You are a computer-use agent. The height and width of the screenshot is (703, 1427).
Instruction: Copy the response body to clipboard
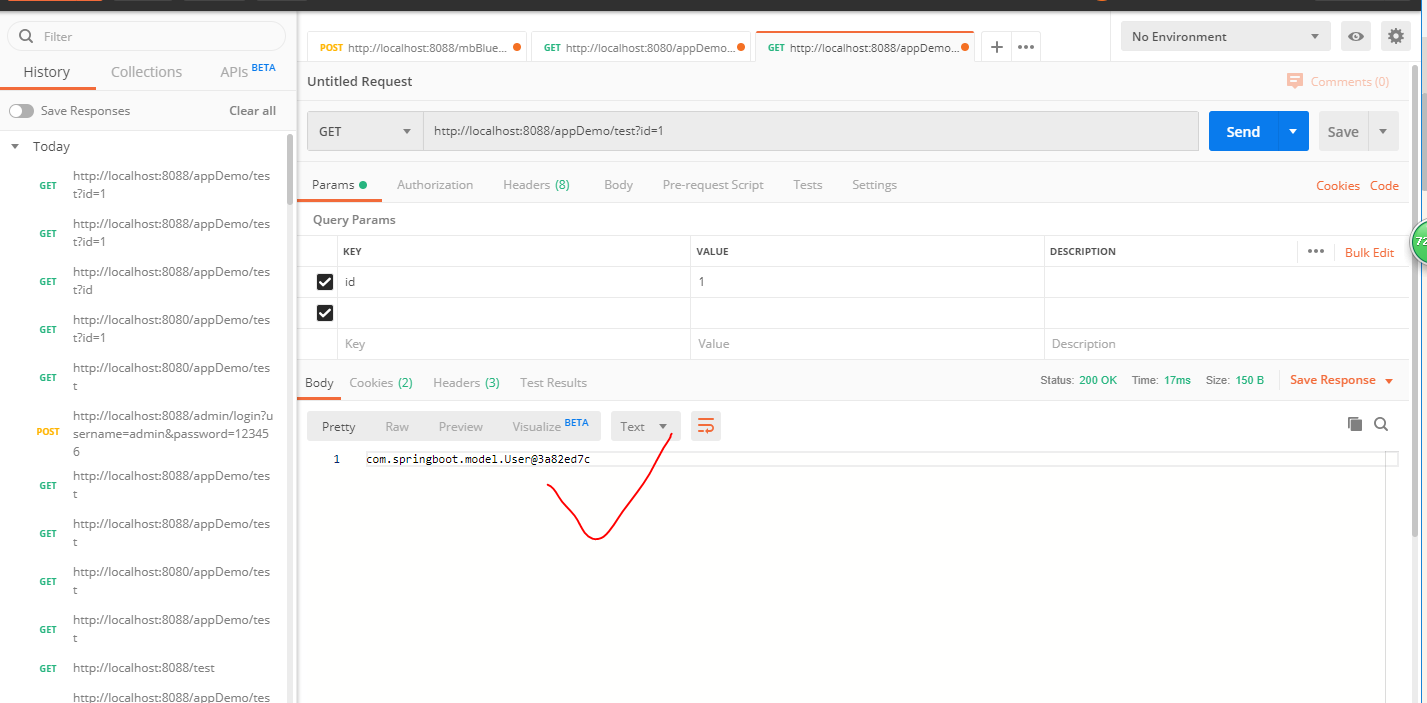1355,424
